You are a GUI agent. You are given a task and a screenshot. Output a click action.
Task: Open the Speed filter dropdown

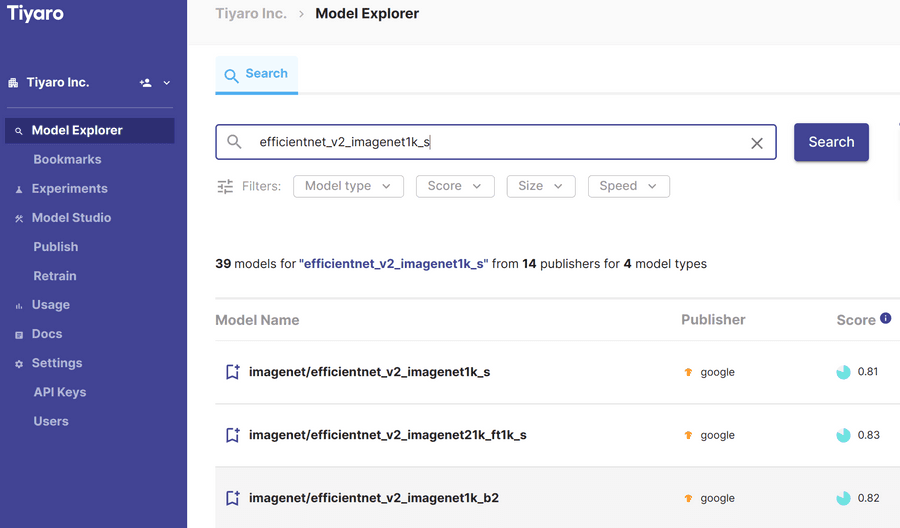629,186
